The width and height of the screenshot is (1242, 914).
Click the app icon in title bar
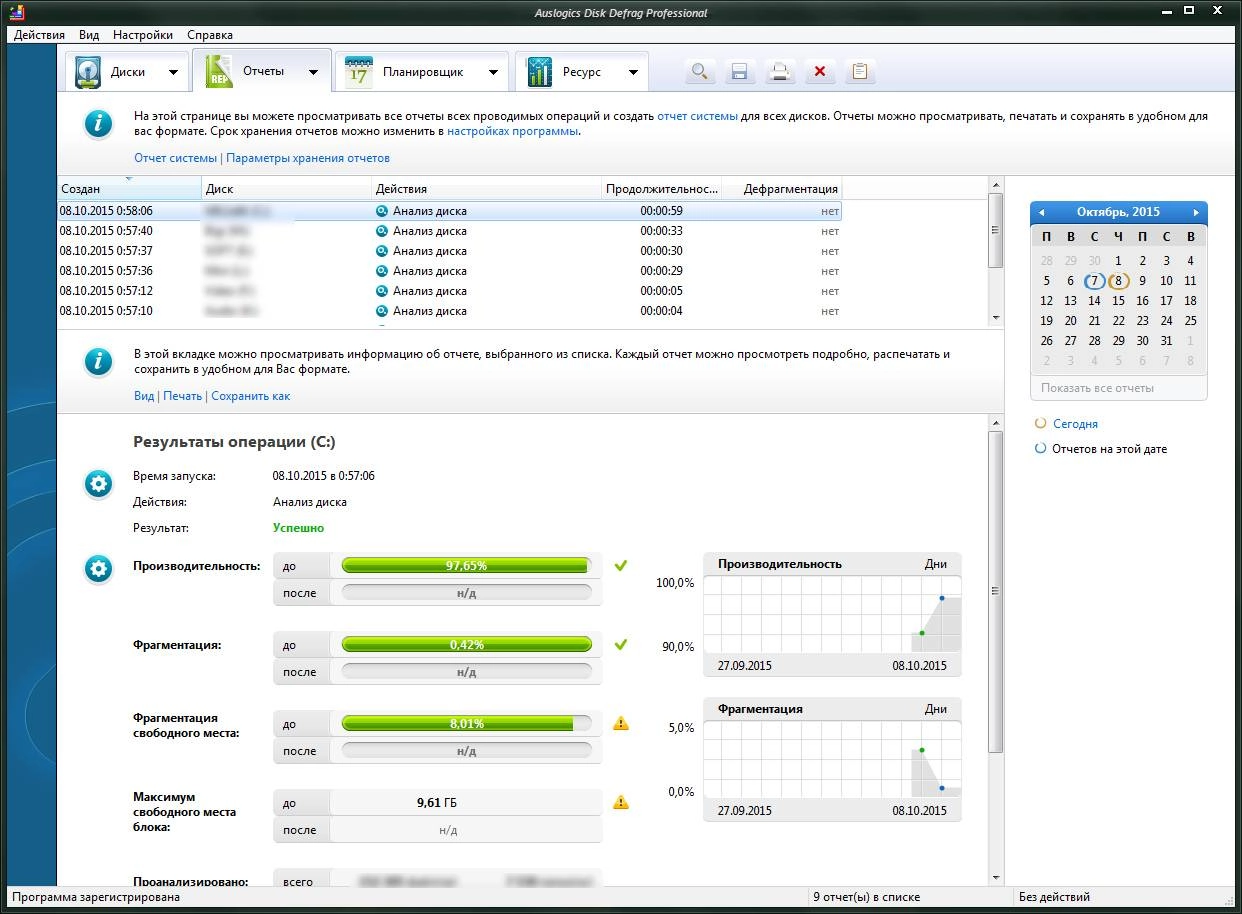(x=17, y=13)
